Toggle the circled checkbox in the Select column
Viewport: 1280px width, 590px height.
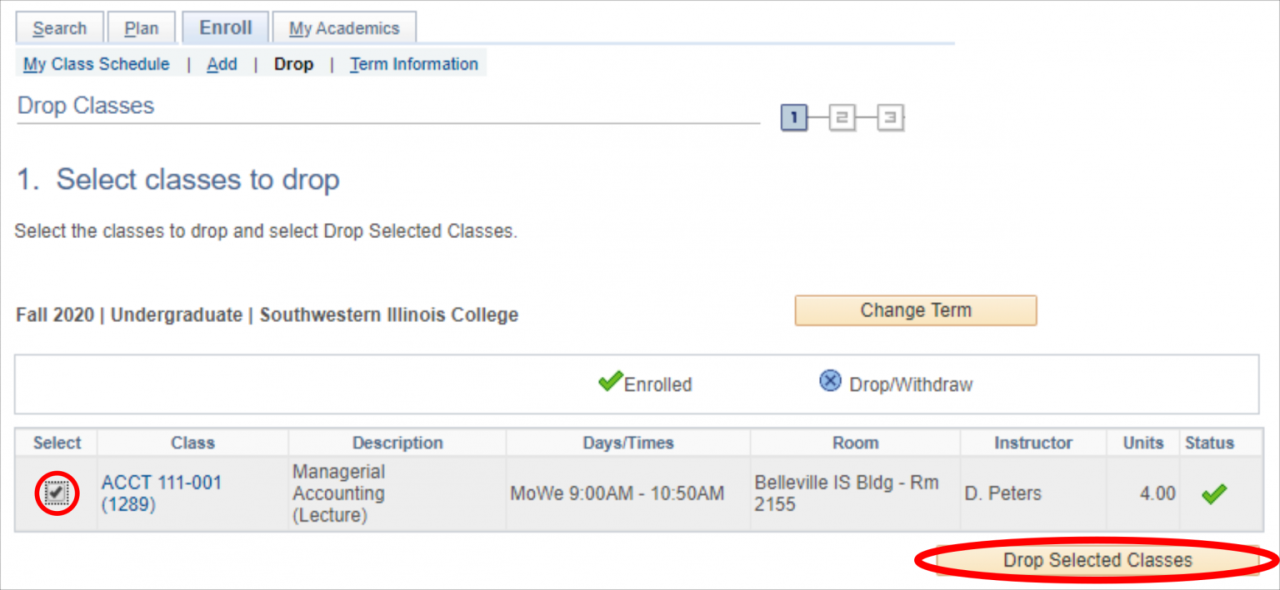pyautogui.click(x=55, y=493)
